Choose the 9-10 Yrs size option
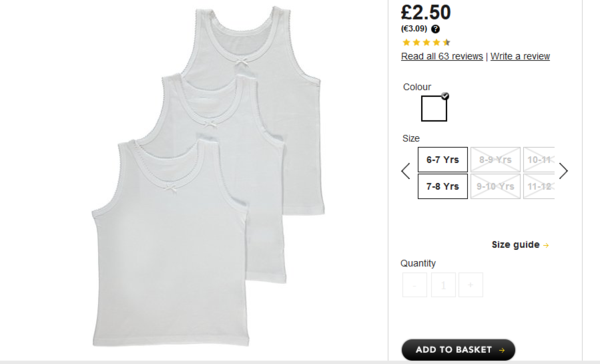The image size is (600, 364). pyautogui.click(x=495, y=186)
